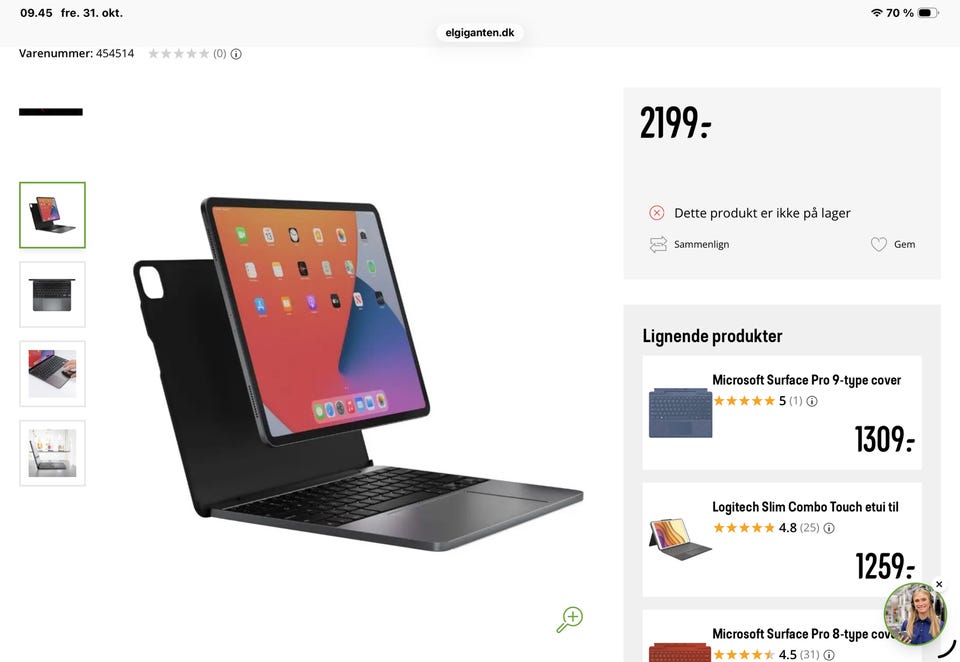Click info icon by Surface Pro 8 rating
The image size is (960, 662).
coord(829,655)
